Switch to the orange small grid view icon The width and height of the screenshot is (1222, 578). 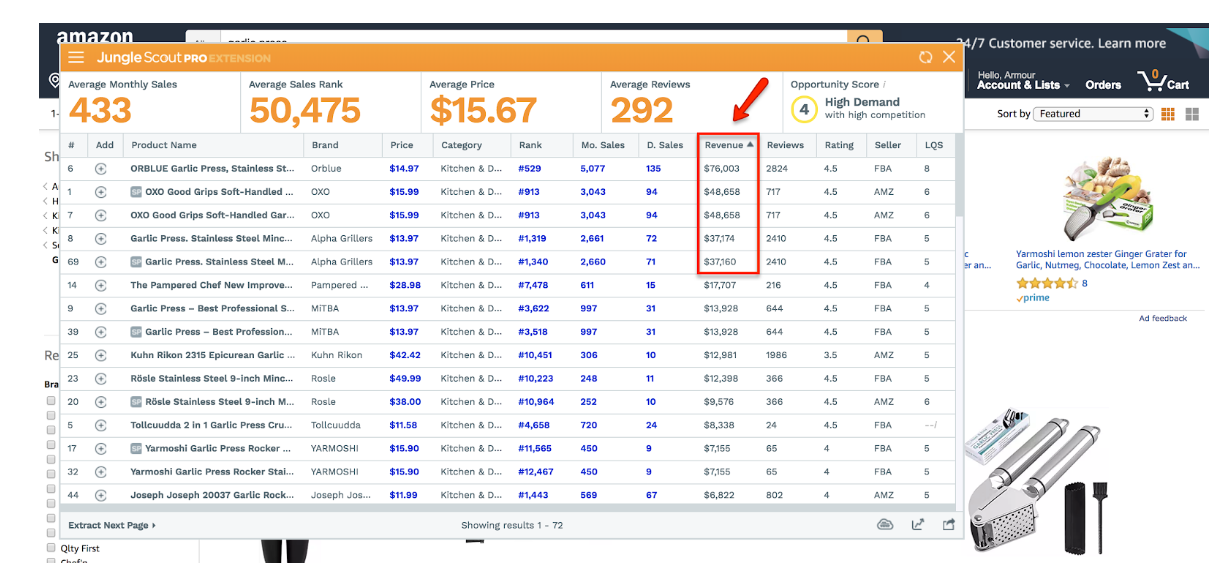[1168, 114]
